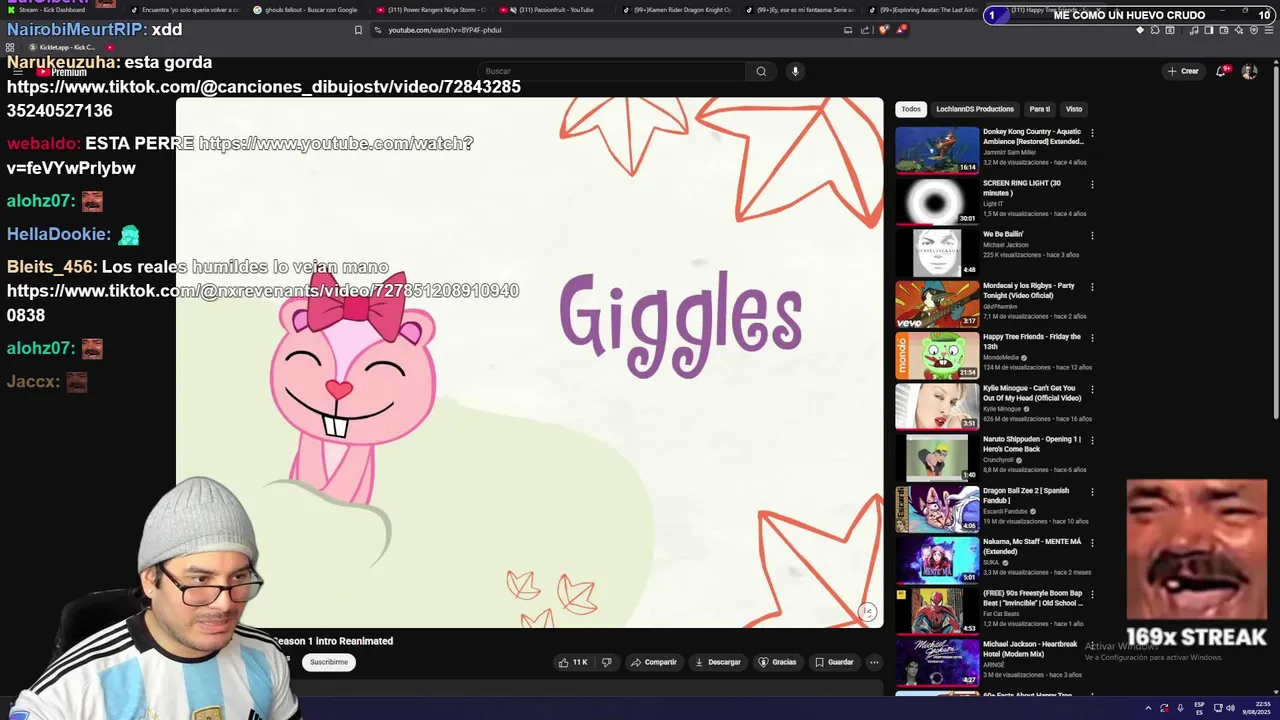Click the video player showing Giggles

(530, 363)
